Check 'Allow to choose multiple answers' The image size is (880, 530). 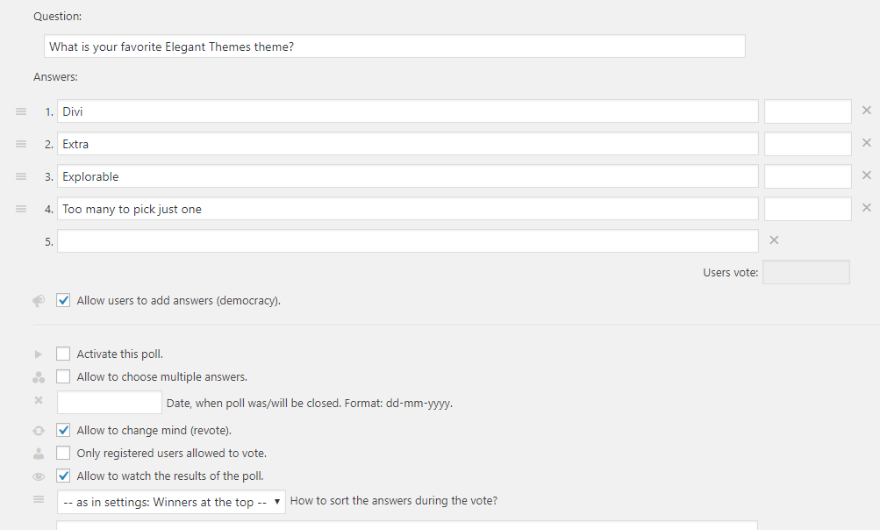[x=64, y=377]
